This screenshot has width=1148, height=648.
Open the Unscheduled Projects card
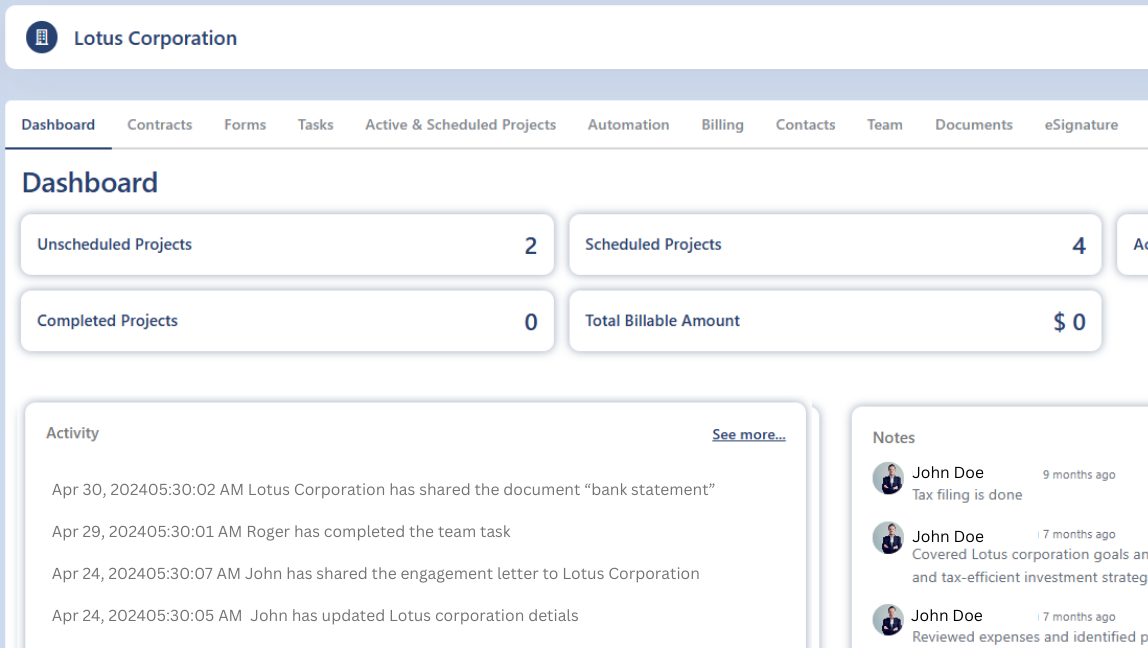[x=287, y=245]
